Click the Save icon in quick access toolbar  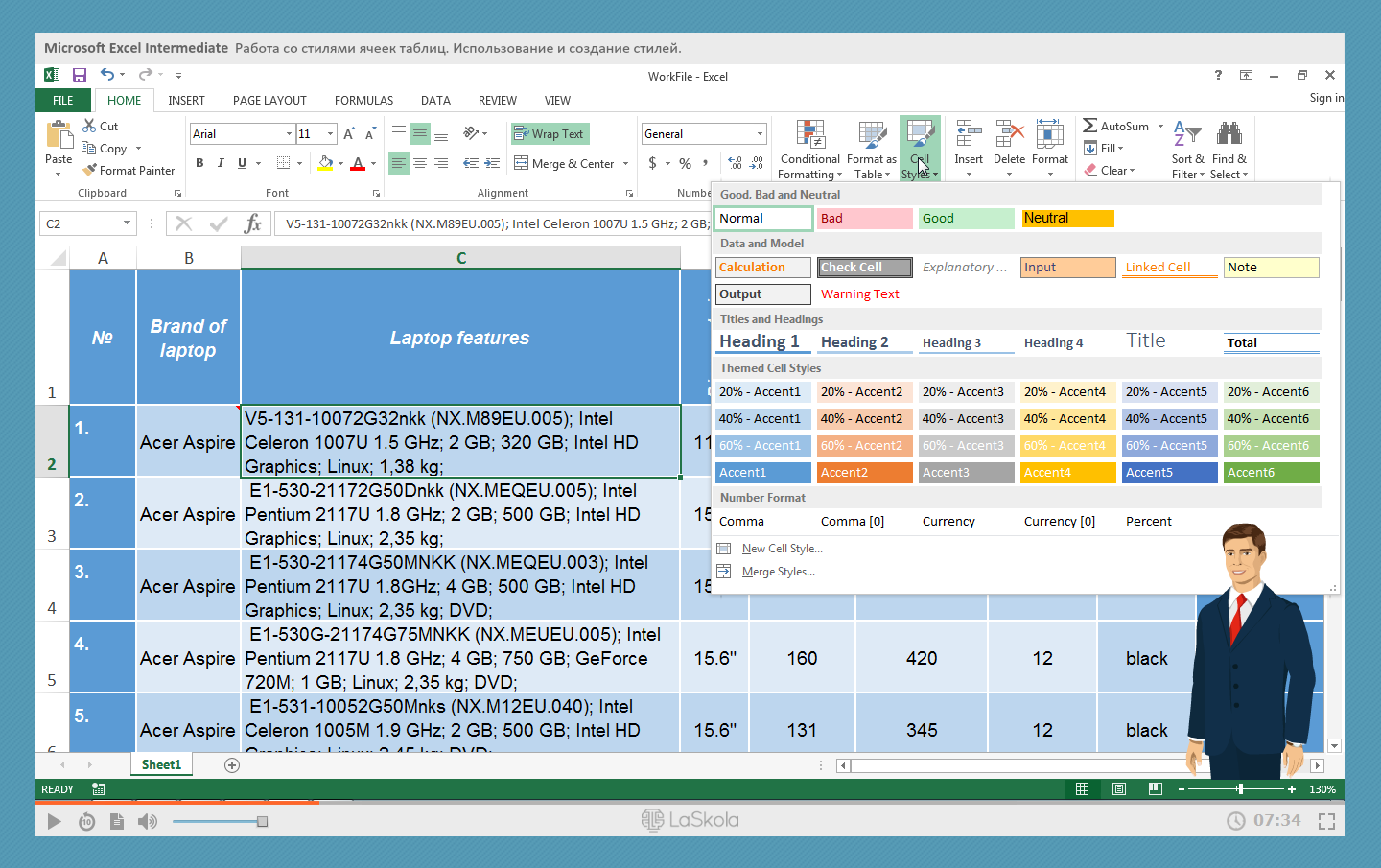click(80, 75)
